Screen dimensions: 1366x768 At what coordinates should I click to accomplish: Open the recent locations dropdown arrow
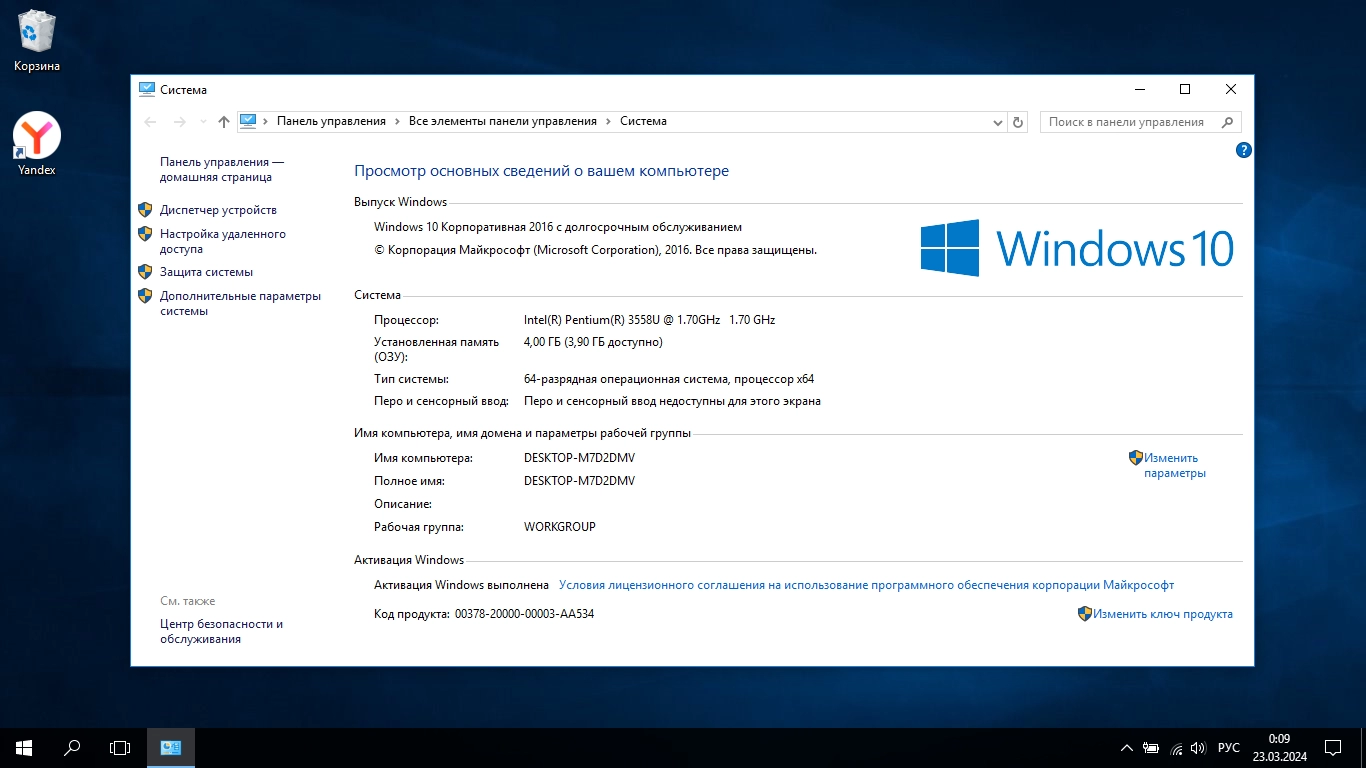pos(203,122)
